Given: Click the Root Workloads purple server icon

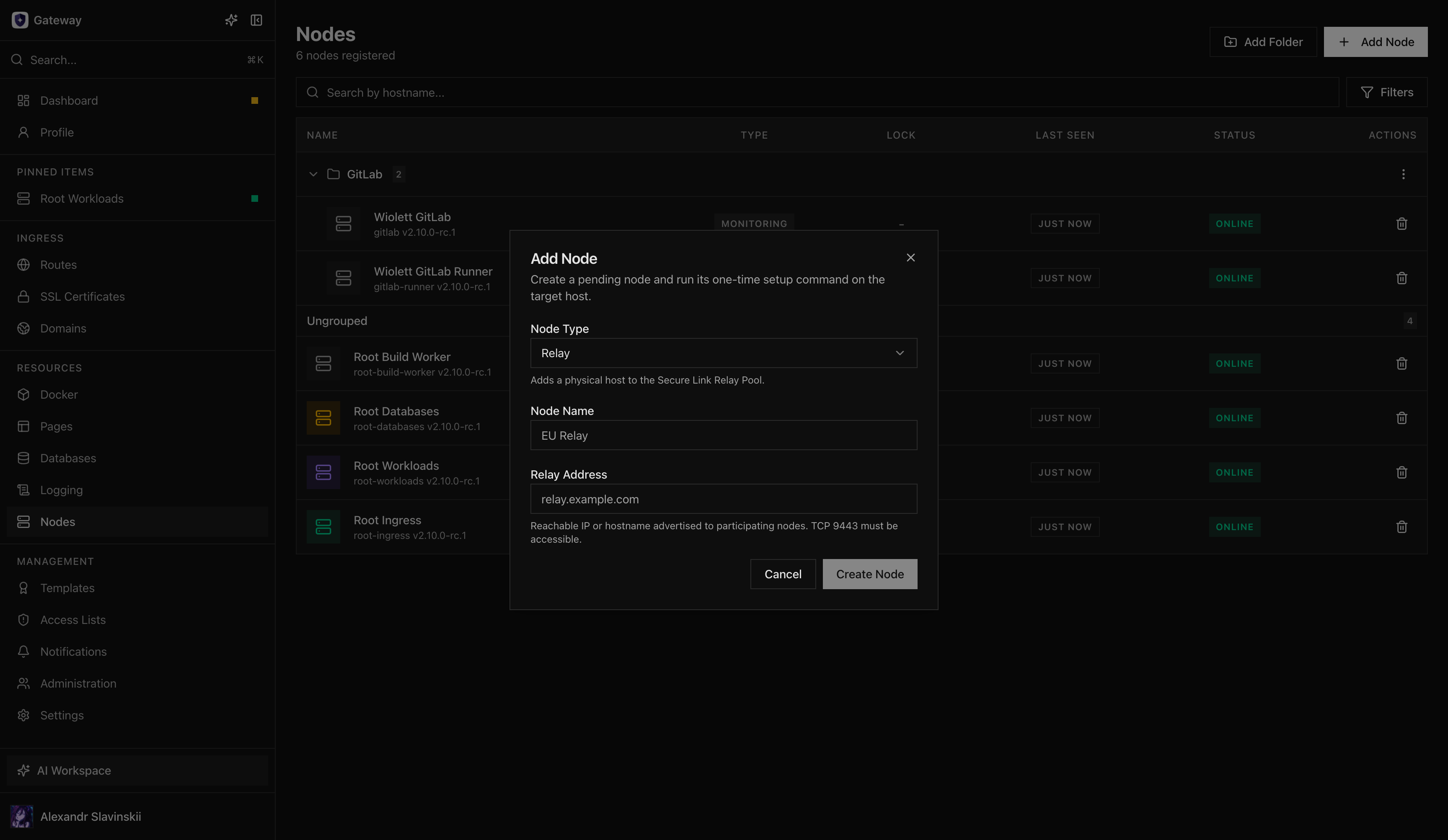Looking at the screenshot, I should coord(323,472).
